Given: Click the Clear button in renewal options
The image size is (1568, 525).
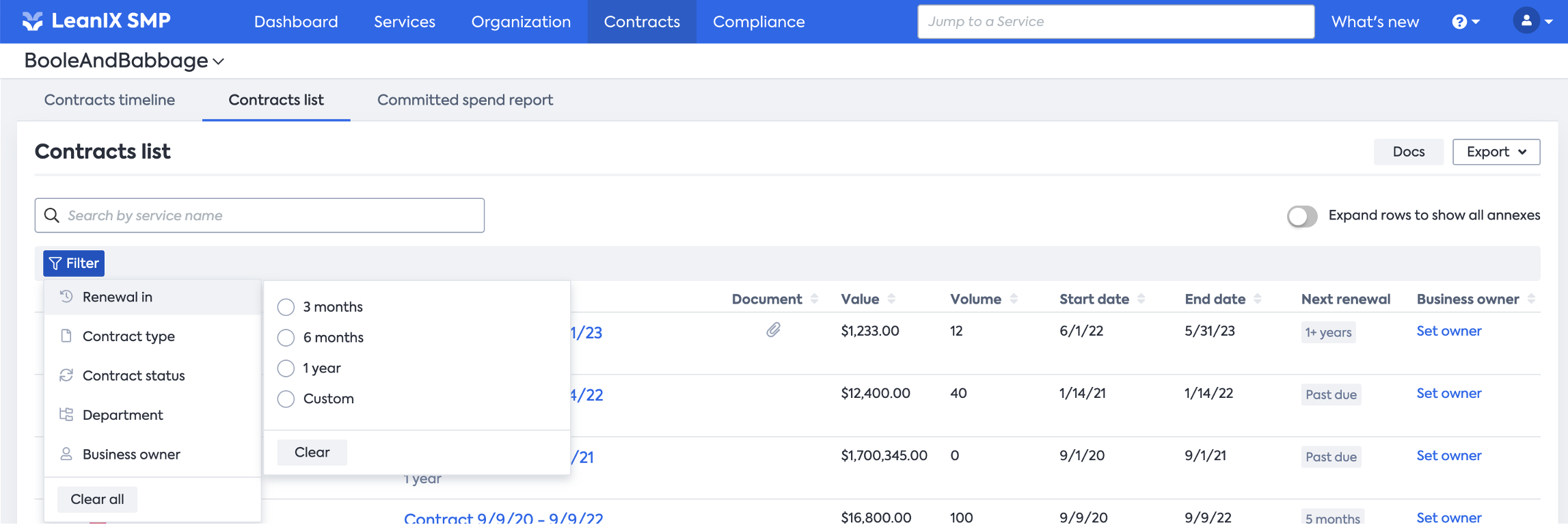Looking at the screenshot, I should click(312, 453).
